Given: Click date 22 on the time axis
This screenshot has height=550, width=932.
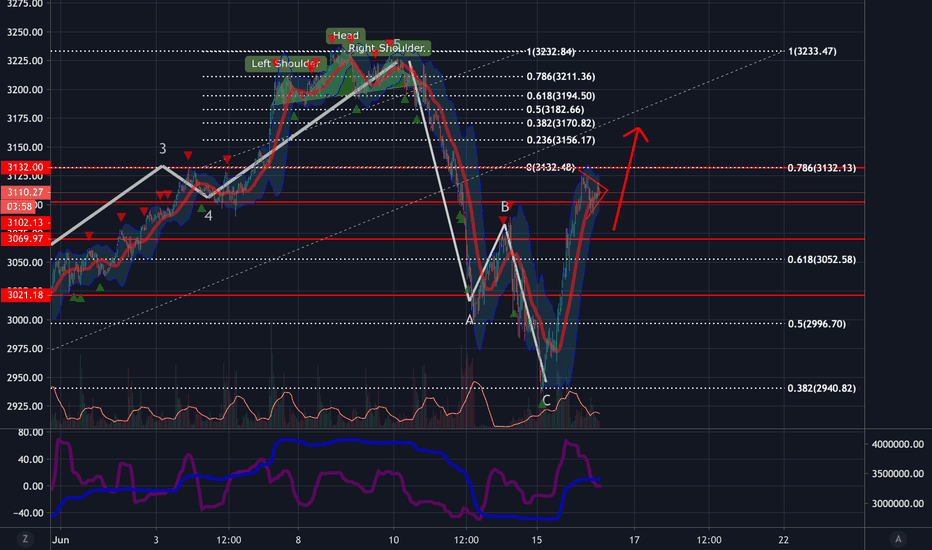Looking at the screenshot, I should point(783,540).
